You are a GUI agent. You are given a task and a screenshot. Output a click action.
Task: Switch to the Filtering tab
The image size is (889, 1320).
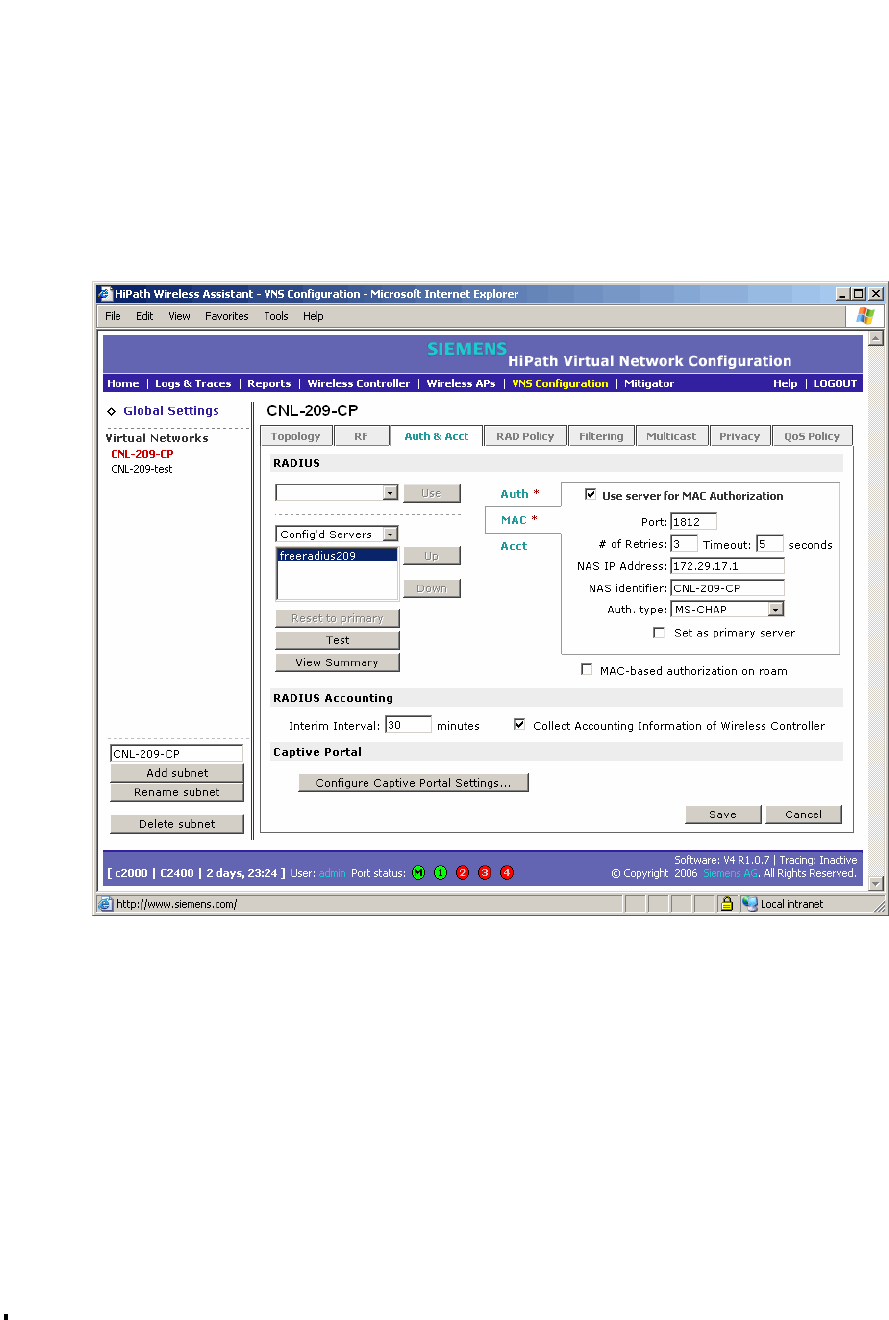click(601, 436)
